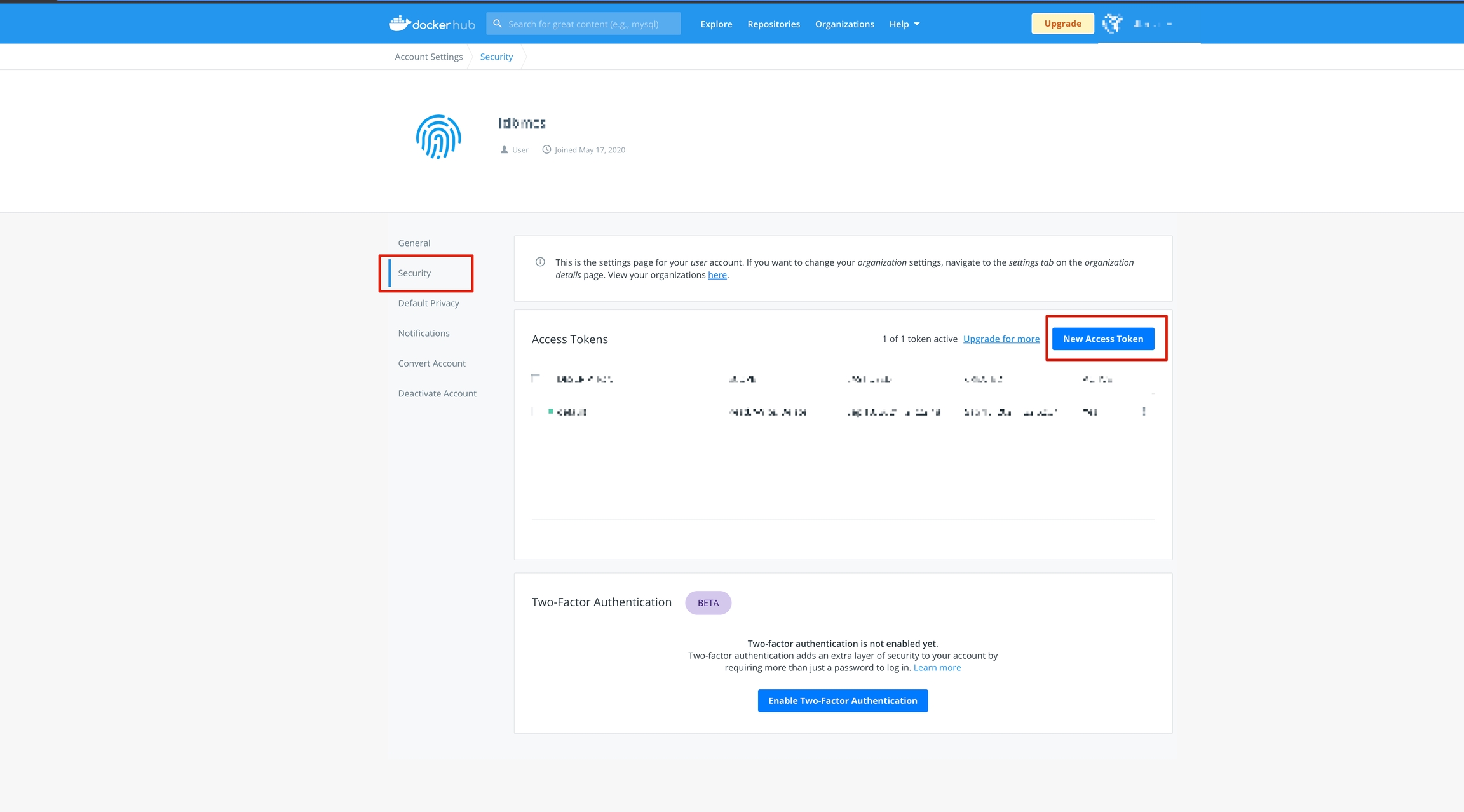Open the token row three-dot menu
Image resolution: width=1464 pixels, height=812 pixels.
tap(1144, 411)
